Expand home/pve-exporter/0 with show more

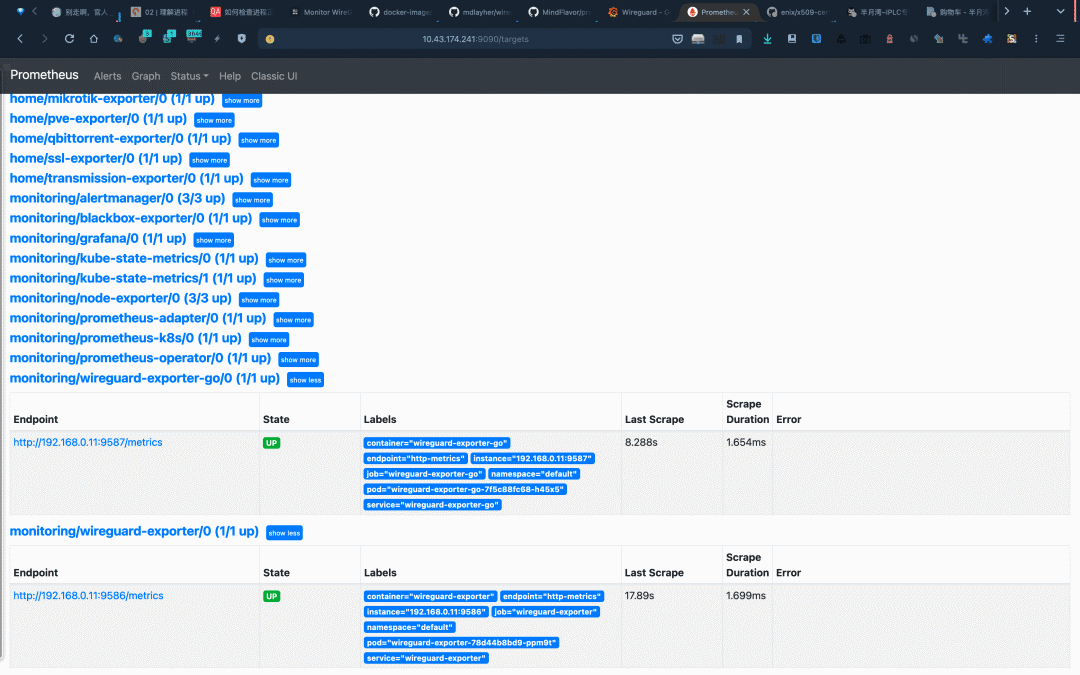[x=214, y=121]
